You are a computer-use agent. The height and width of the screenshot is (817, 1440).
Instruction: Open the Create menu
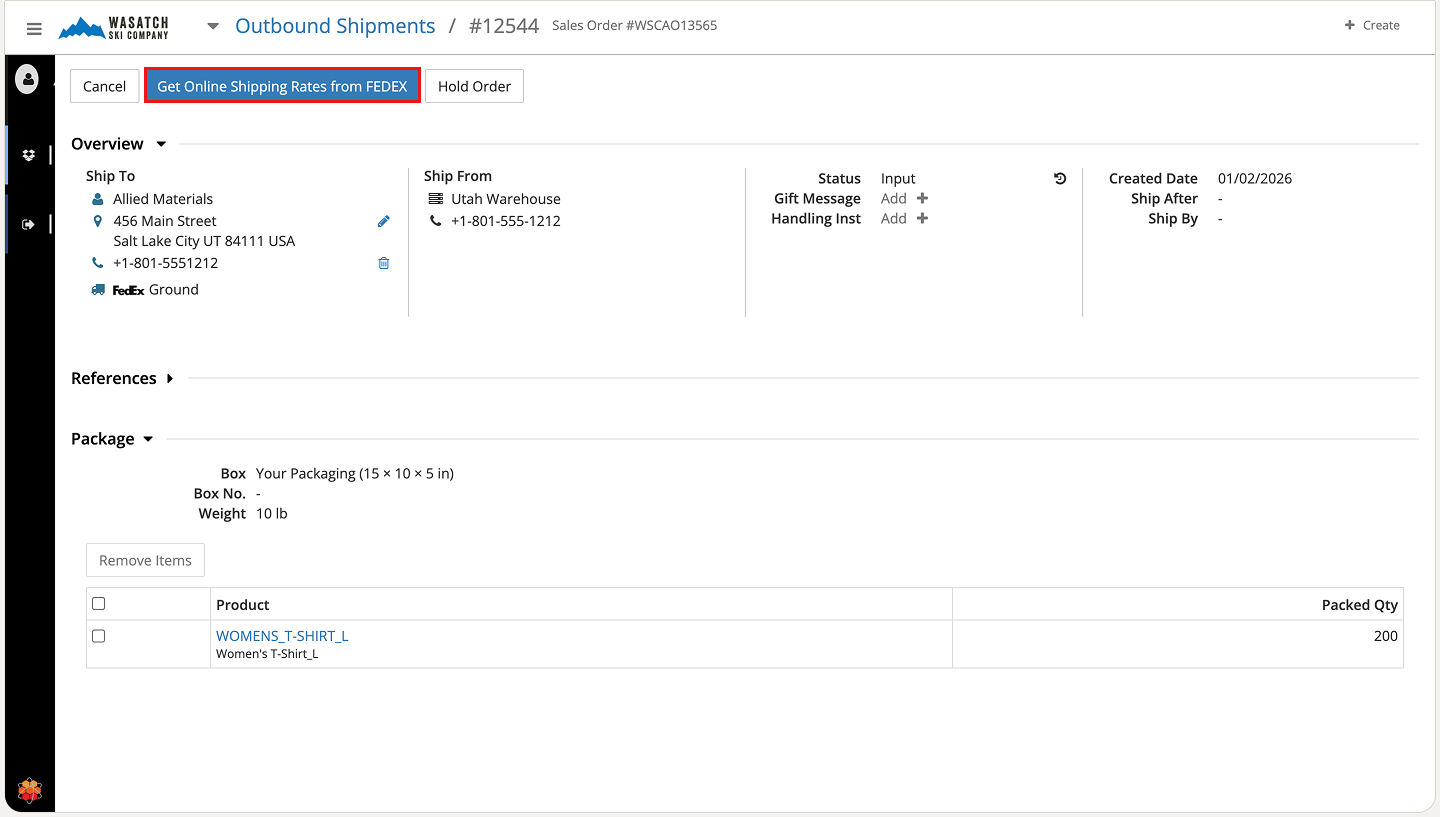[x=1371, y=26]
